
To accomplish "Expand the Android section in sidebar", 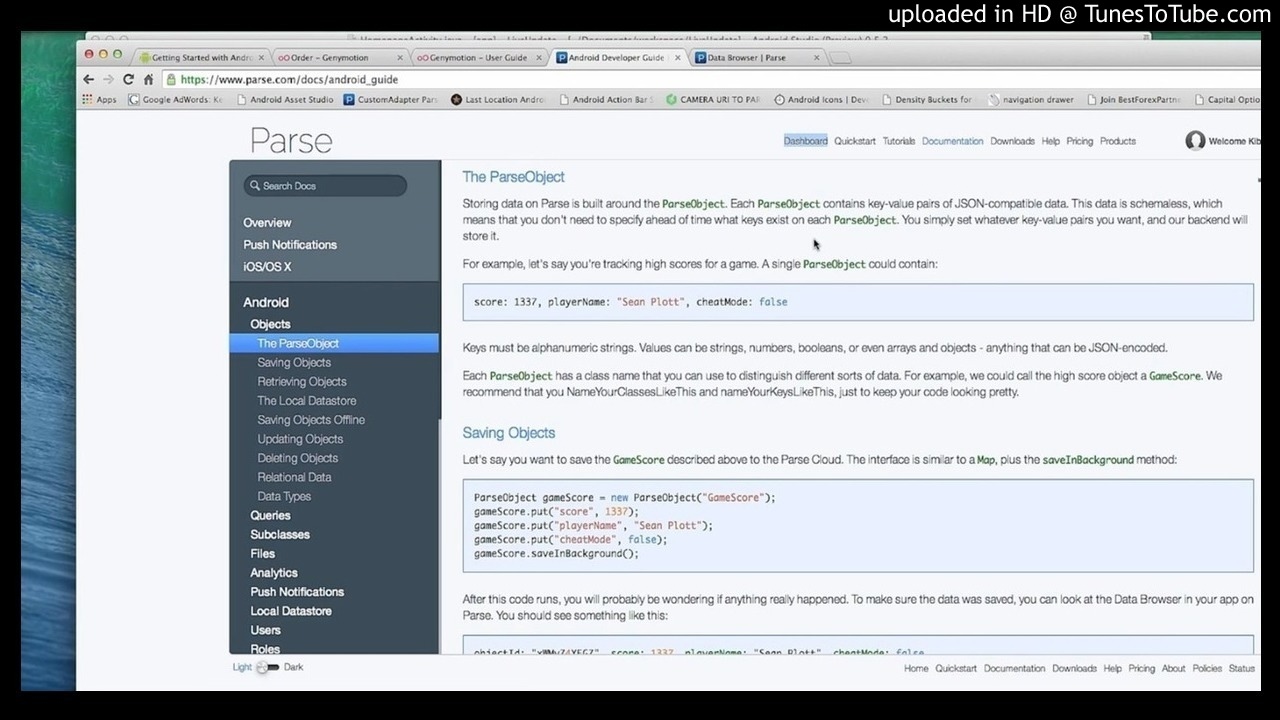I will tap(266, 302).
